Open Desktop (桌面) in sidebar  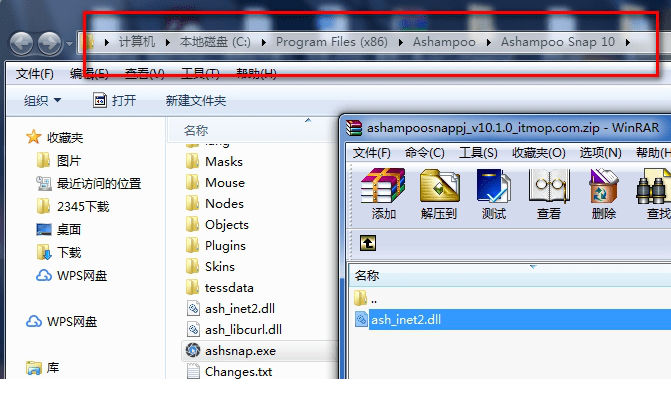pos(59,229)
